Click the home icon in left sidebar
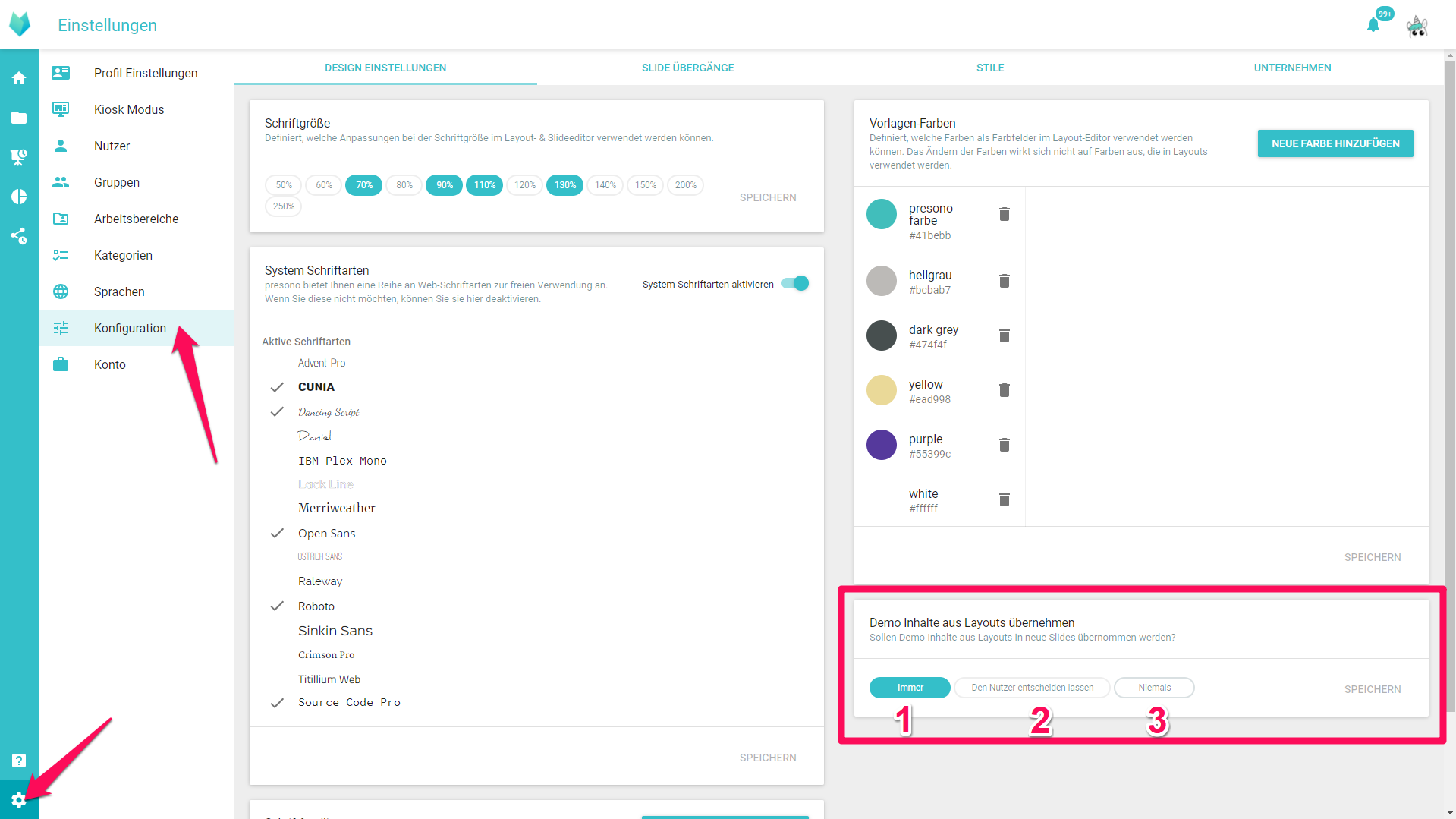The width and height of the screenshot is (1456, 819). pyautogui.click(x=19, y=78)
